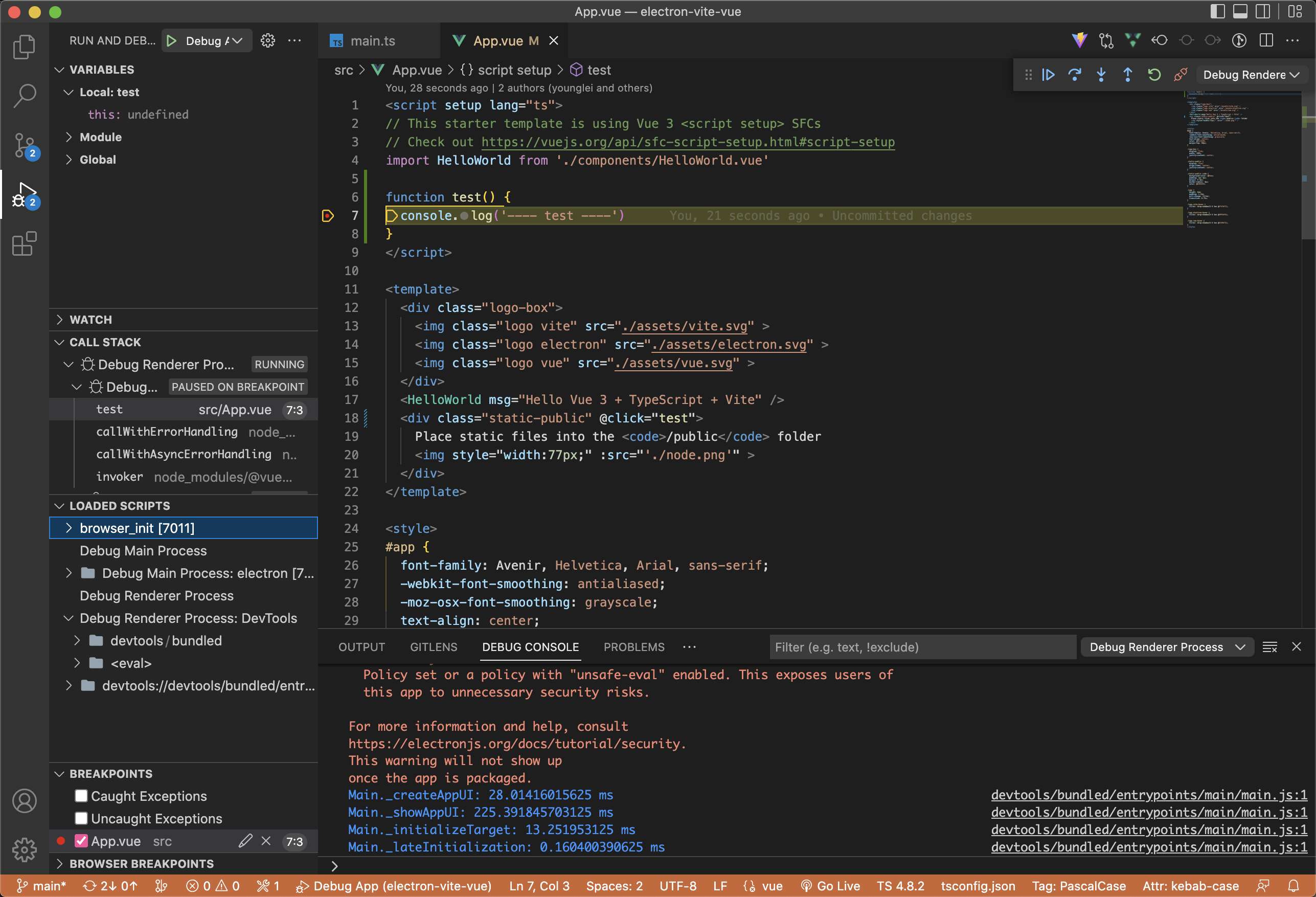Switch to GITLENS panel tab
The width and height of the screenshot is (1316, 897).
[433, 647]
